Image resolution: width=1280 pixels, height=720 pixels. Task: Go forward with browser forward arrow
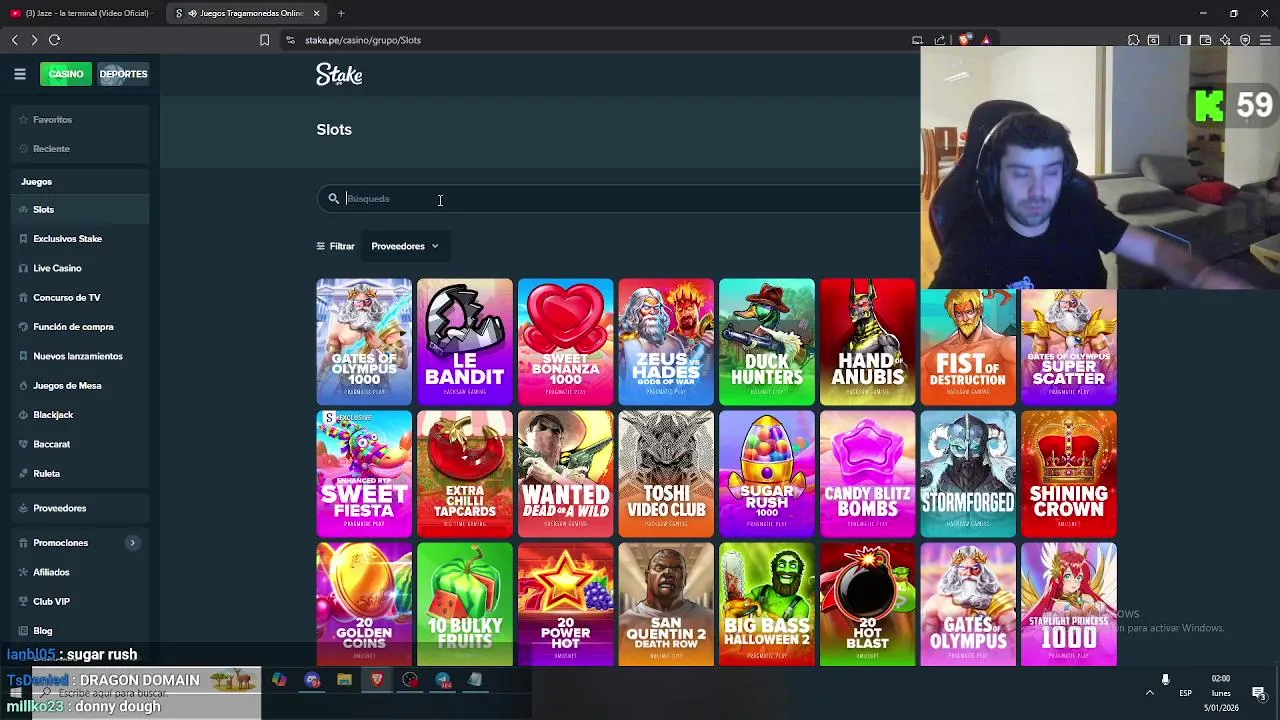34,40
